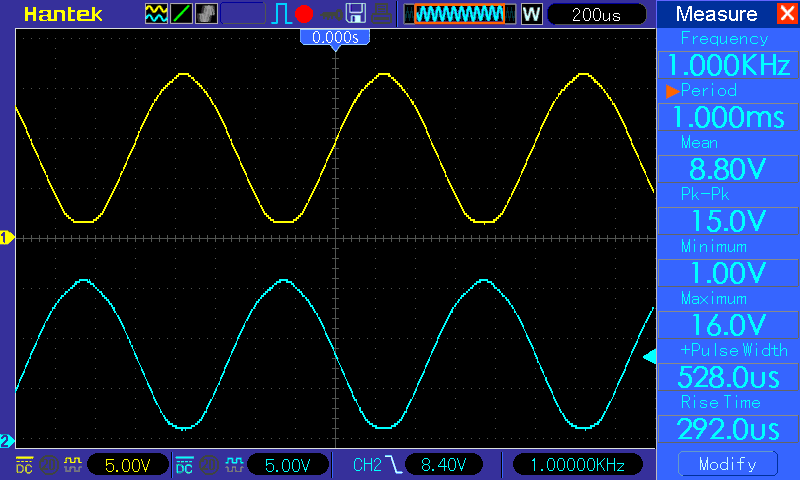Click the Hantek logo
Screen dimensions: 800x480
tap(63, 14)
